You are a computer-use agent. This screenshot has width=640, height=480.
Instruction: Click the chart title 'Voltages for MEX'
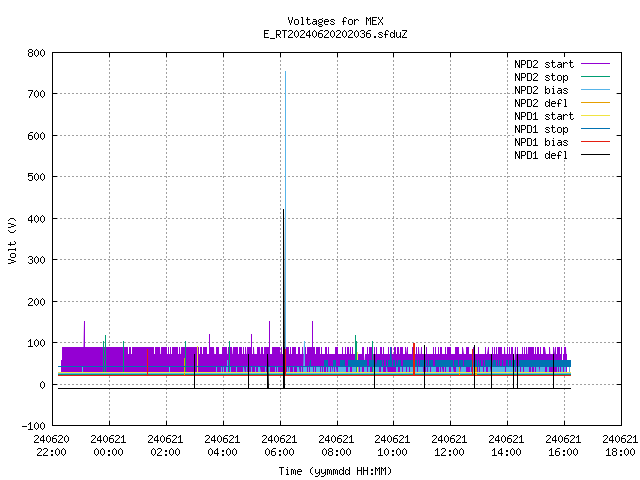[335, 21]
